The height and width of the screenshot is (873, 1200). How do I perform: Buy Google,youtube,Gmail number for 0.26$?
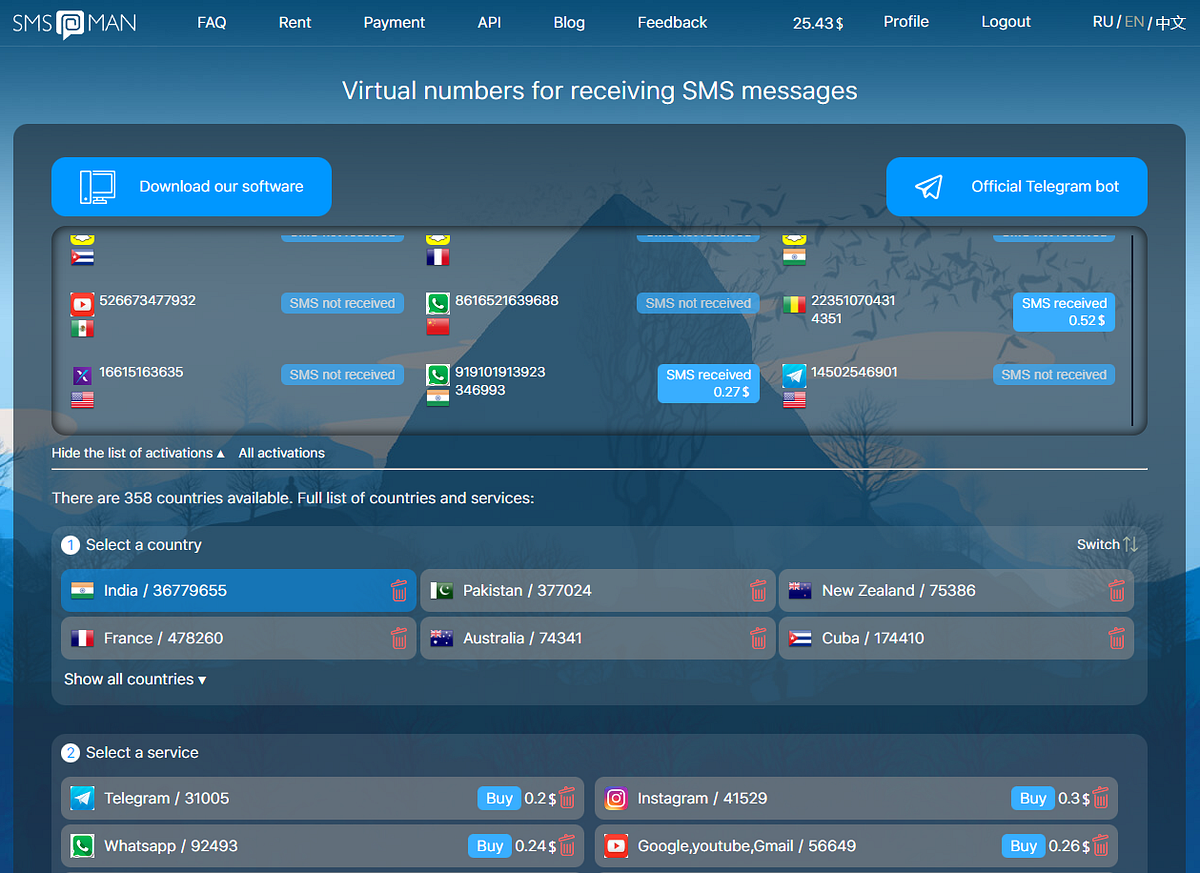coord(1024,846)
